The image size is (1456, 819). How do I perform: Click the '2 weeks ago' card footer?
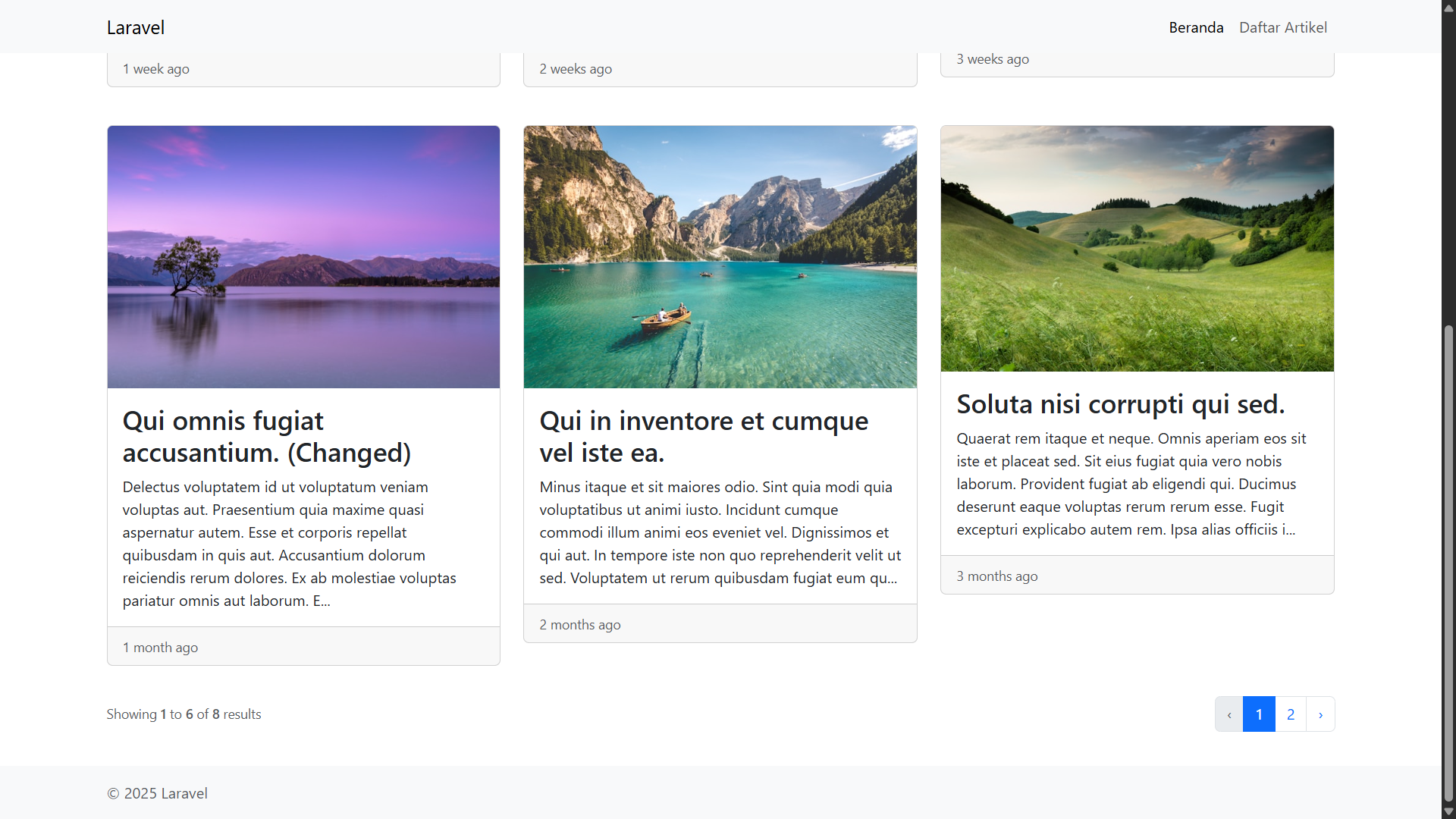[720, 69]
